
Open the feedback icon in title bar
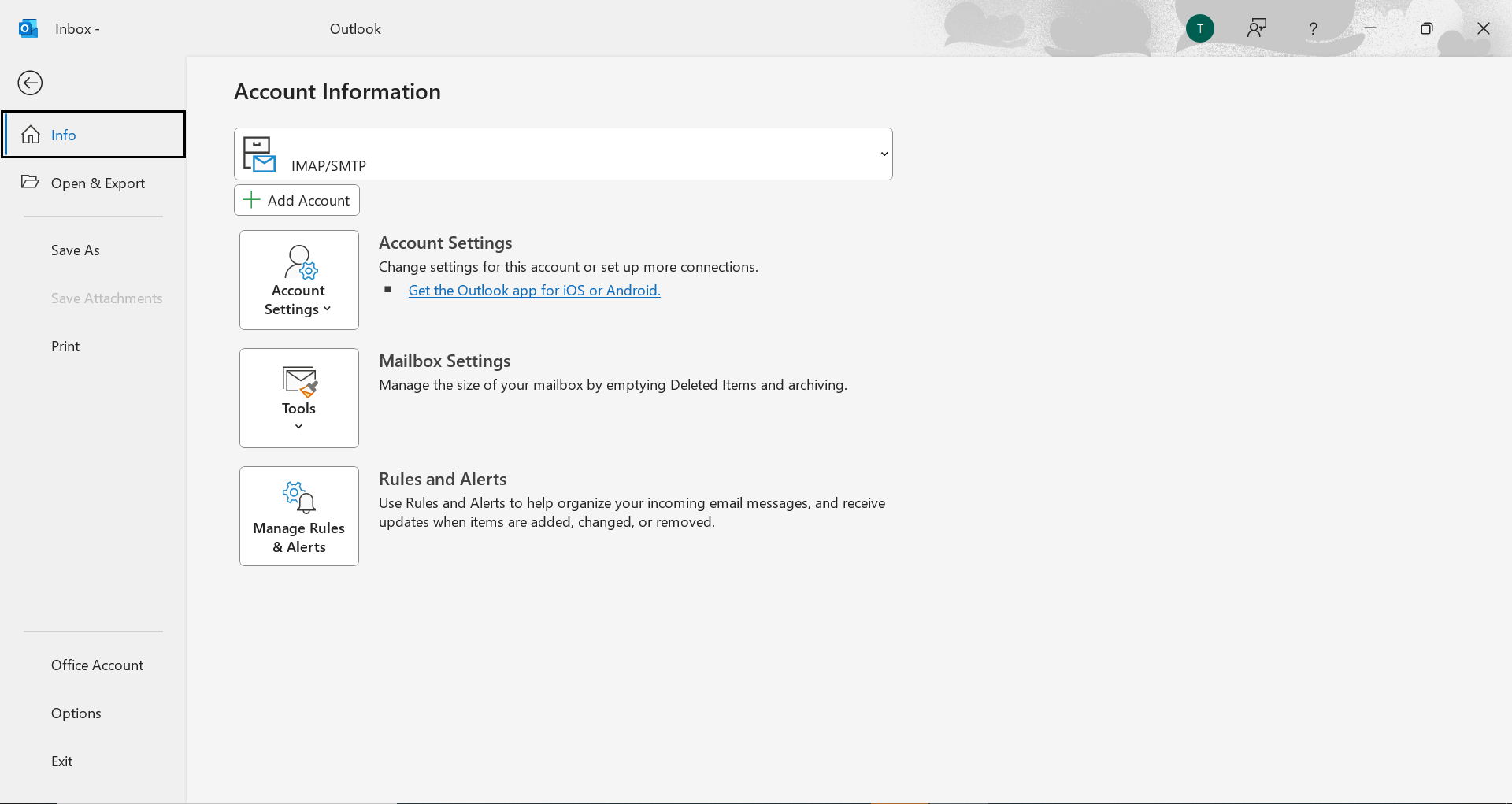point(1257,28)
